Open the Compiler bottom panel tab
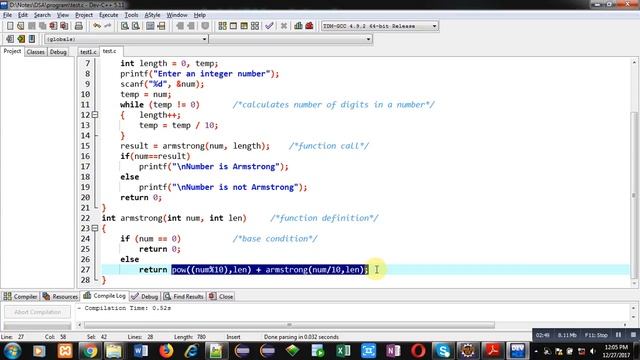Image resolution: width=640 pixels, height=360 pixels. [x=20, y=296]
